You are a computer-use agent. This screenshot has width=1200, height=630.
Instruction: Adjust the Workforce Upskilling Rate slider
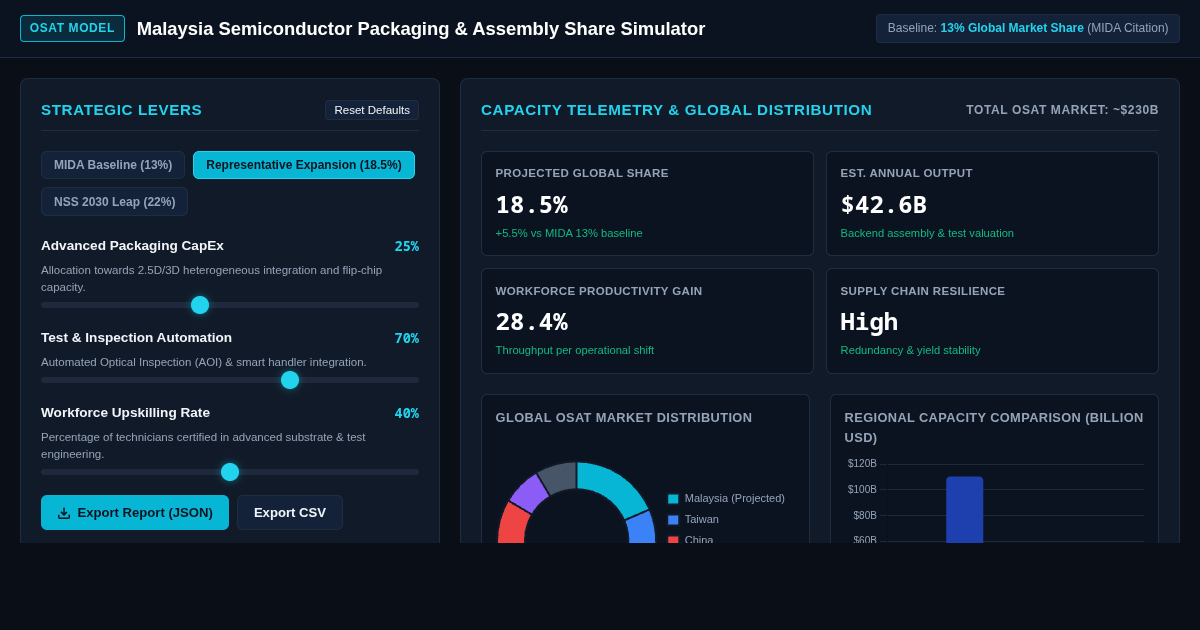[230, 472]
